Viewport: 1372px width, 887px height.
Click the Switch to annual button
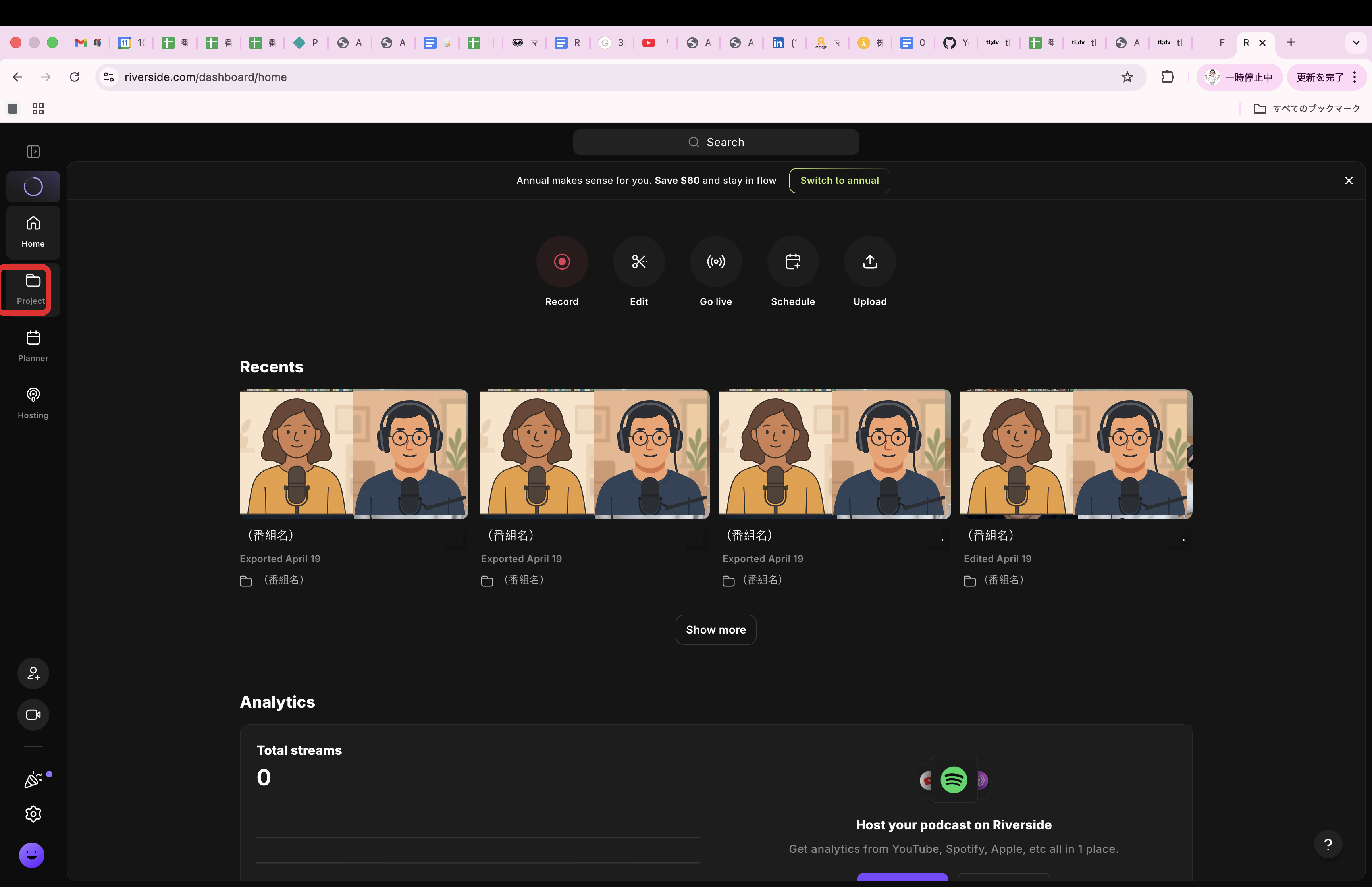click(x=839, y=180)
